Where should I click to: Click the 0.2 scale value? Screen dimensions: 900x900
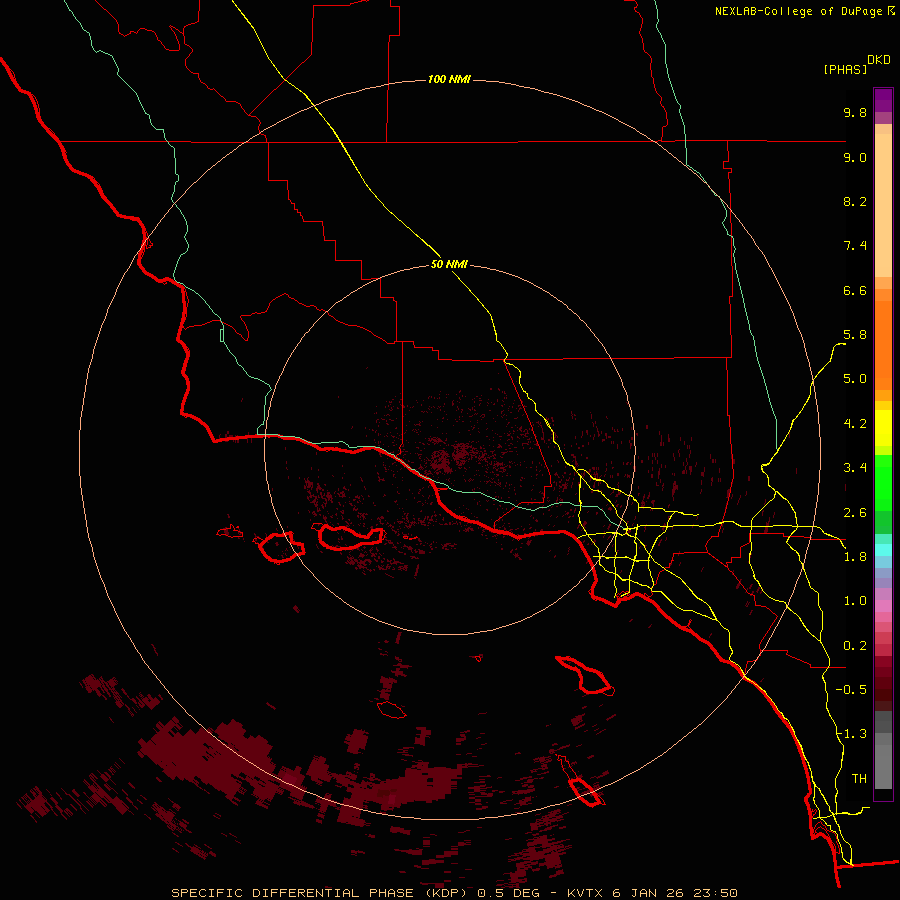855,646
